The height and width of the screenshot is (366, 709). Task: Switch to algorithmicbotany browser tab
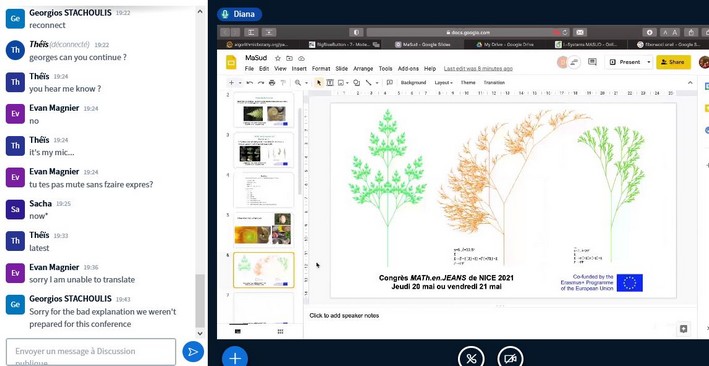pos(258,44)
